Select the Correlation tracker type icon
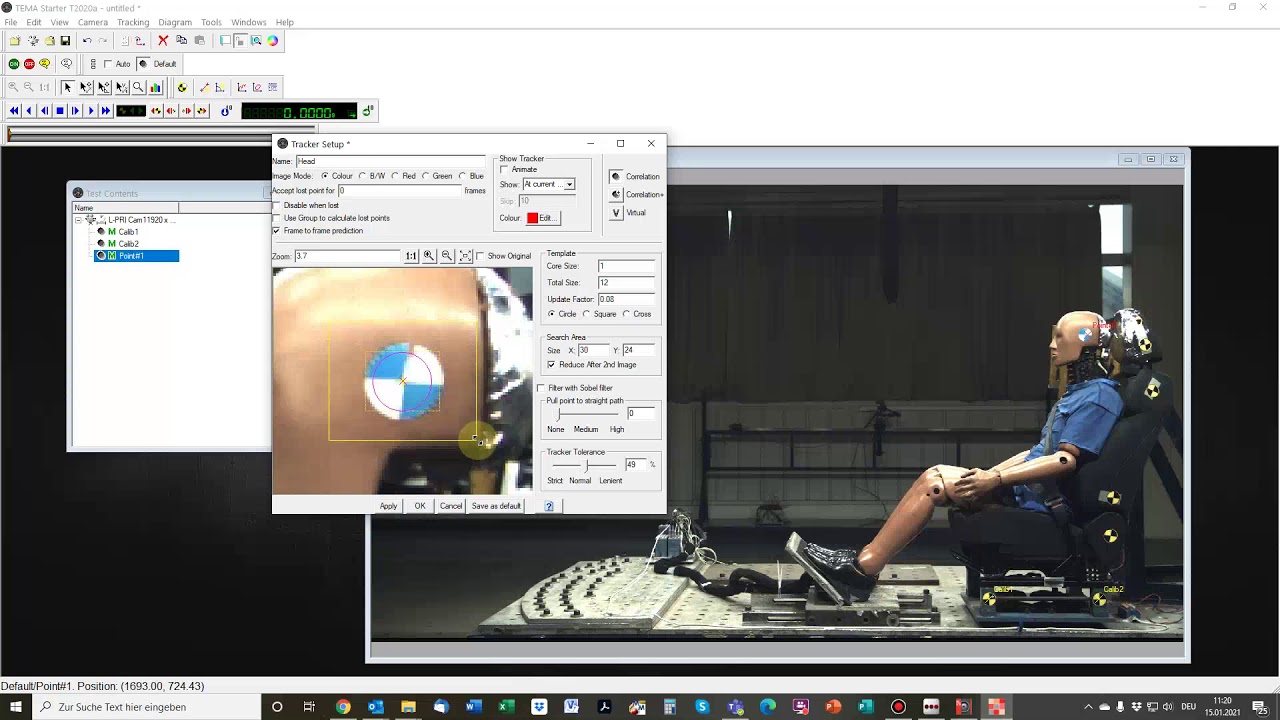 pyautogui.click(x=616, y=176)
